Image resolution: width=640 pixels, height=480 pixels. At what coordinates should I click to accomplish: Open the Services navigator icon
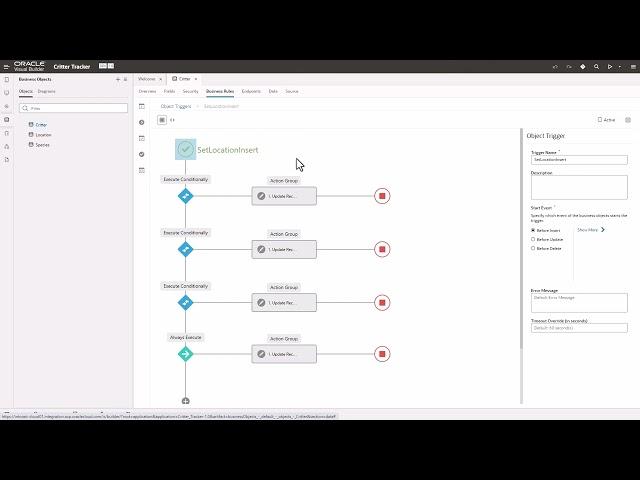coord(7,106)
